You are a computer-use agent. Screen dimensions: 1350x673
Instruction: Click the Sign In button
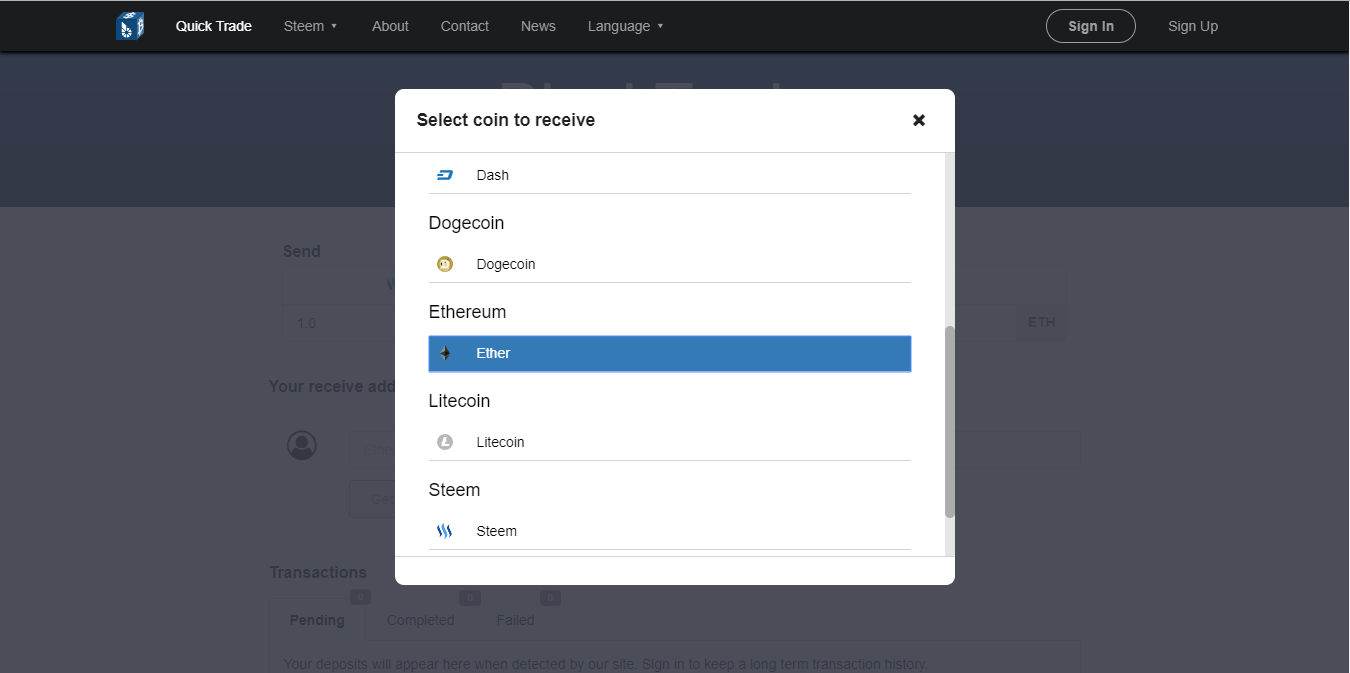point(1090,26)
